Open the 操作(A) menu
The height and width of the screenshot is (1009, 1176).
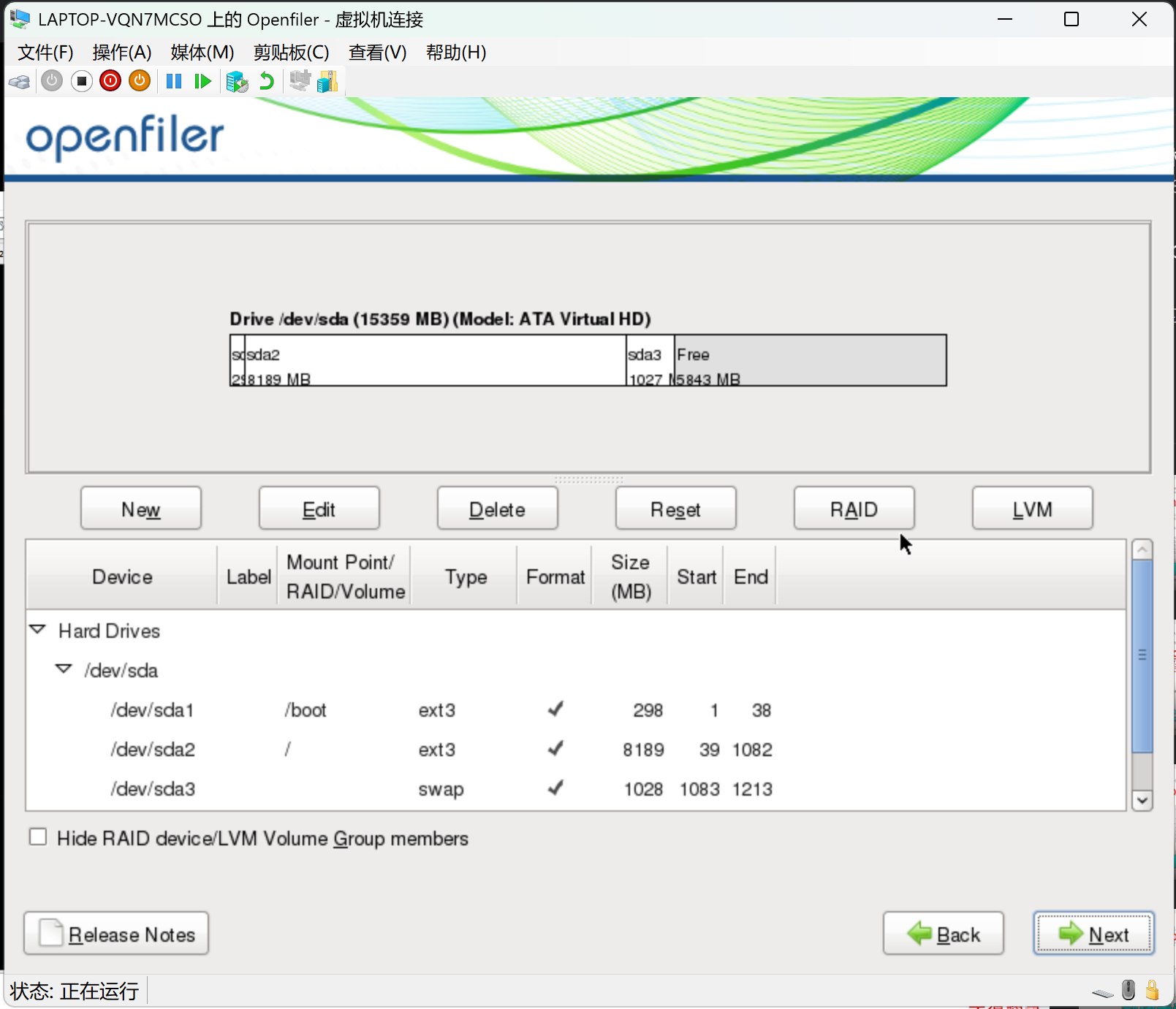[x=122, y=53]
